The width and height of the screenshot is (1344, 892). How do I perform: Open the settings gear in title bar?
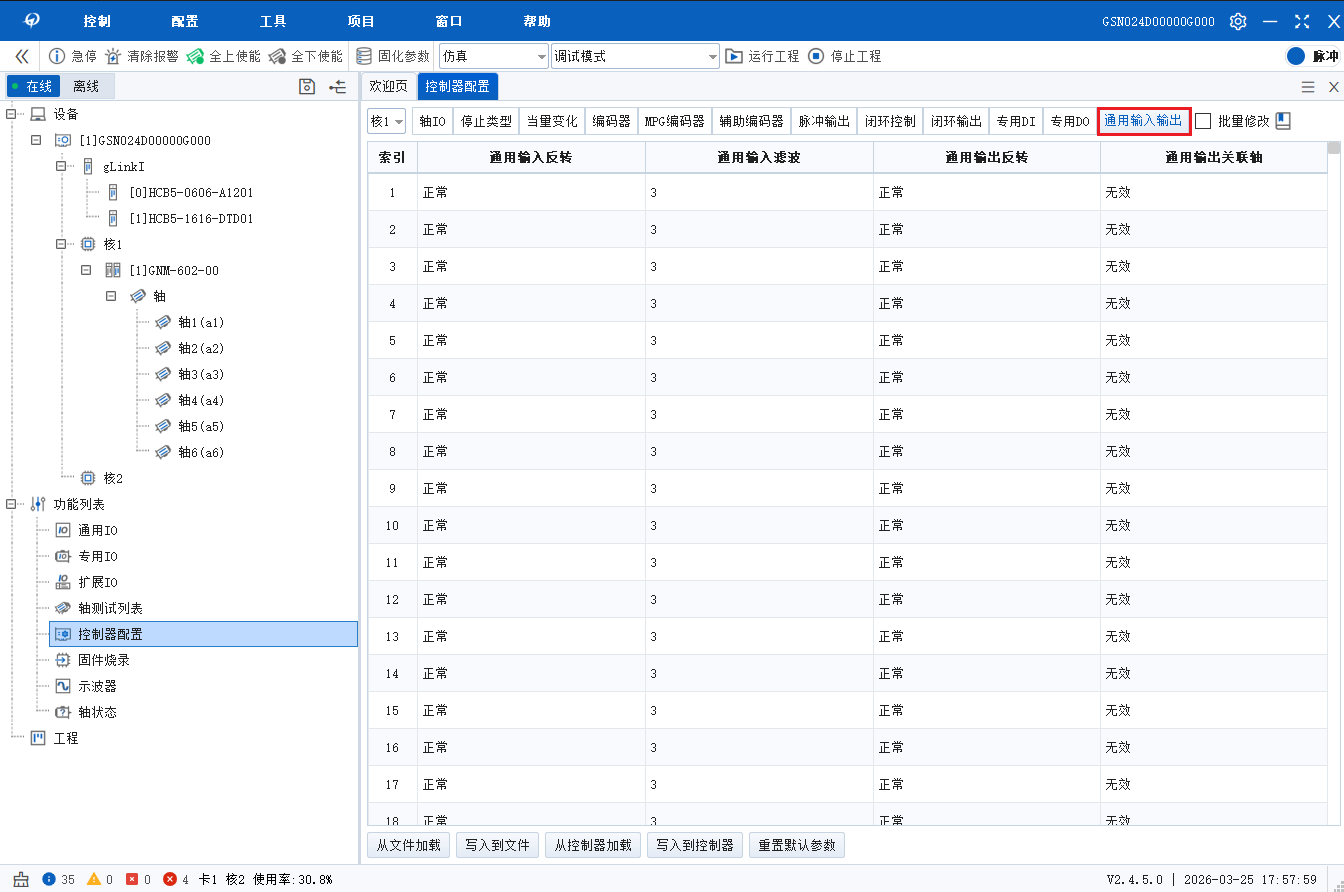[1238, 21]
